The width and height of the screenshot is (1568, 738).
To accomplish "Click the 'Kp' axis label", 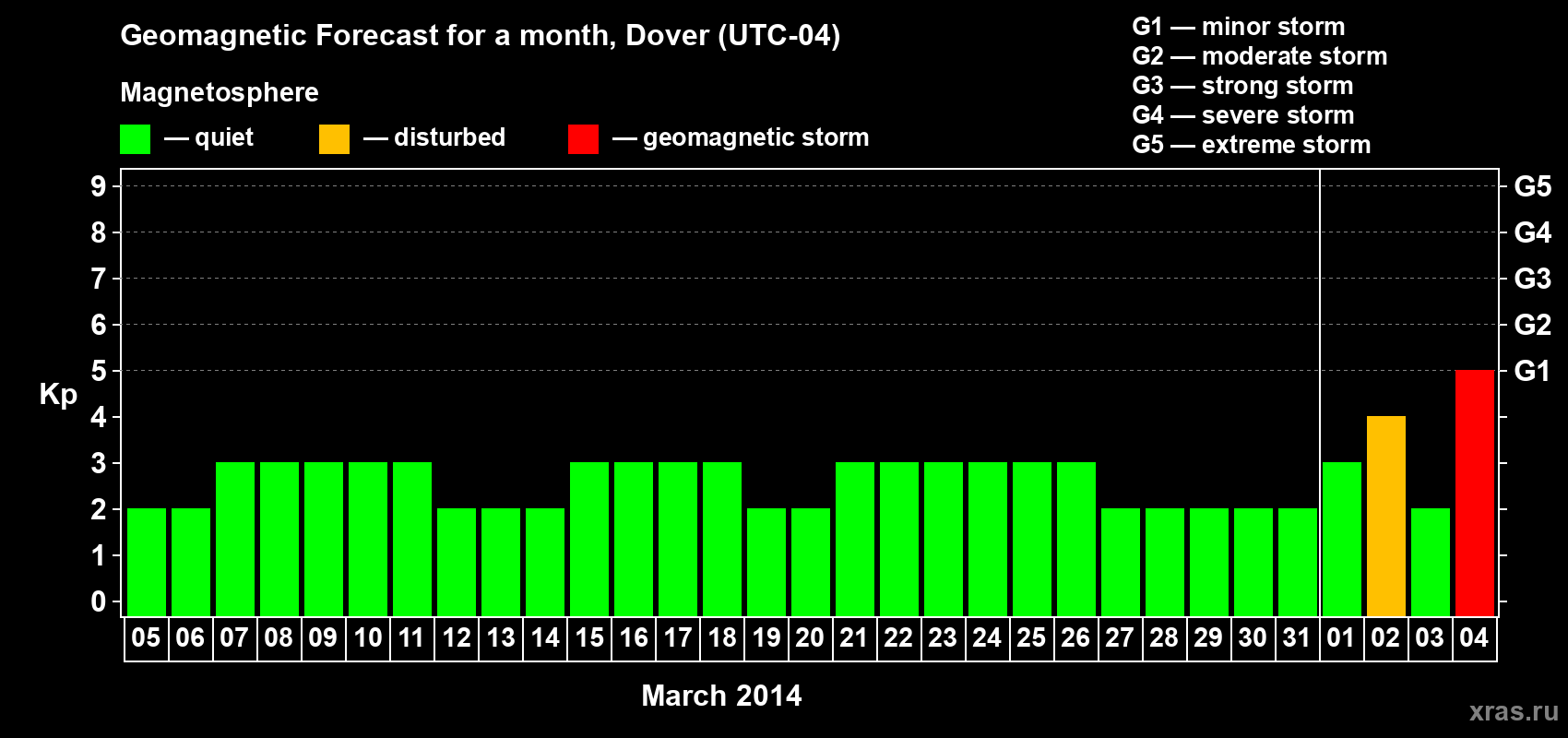I will 58,395.
